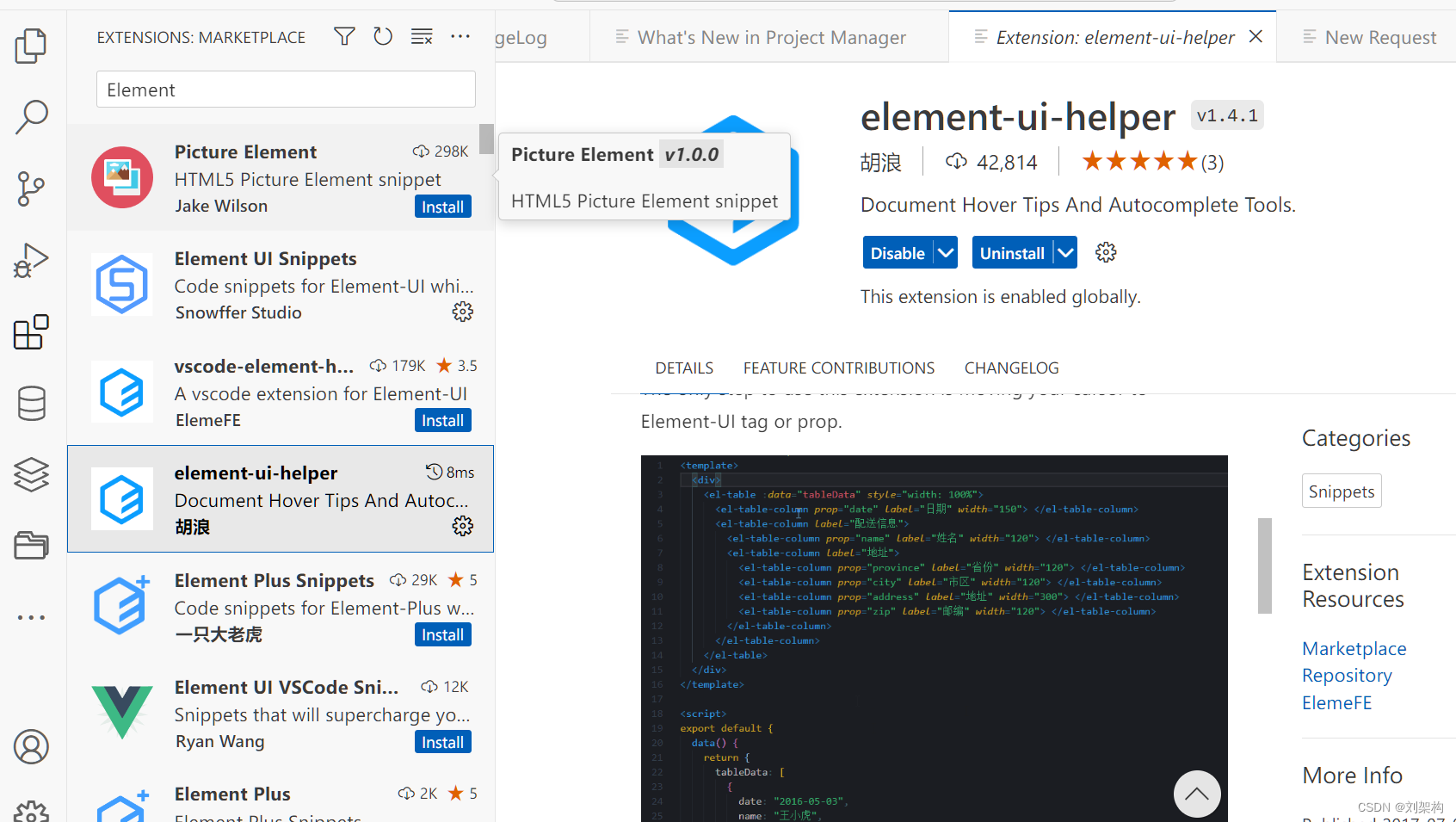
Task: Click the details page scrollbar thumb
Action: pyautogui.click(x=1264, y=566)
